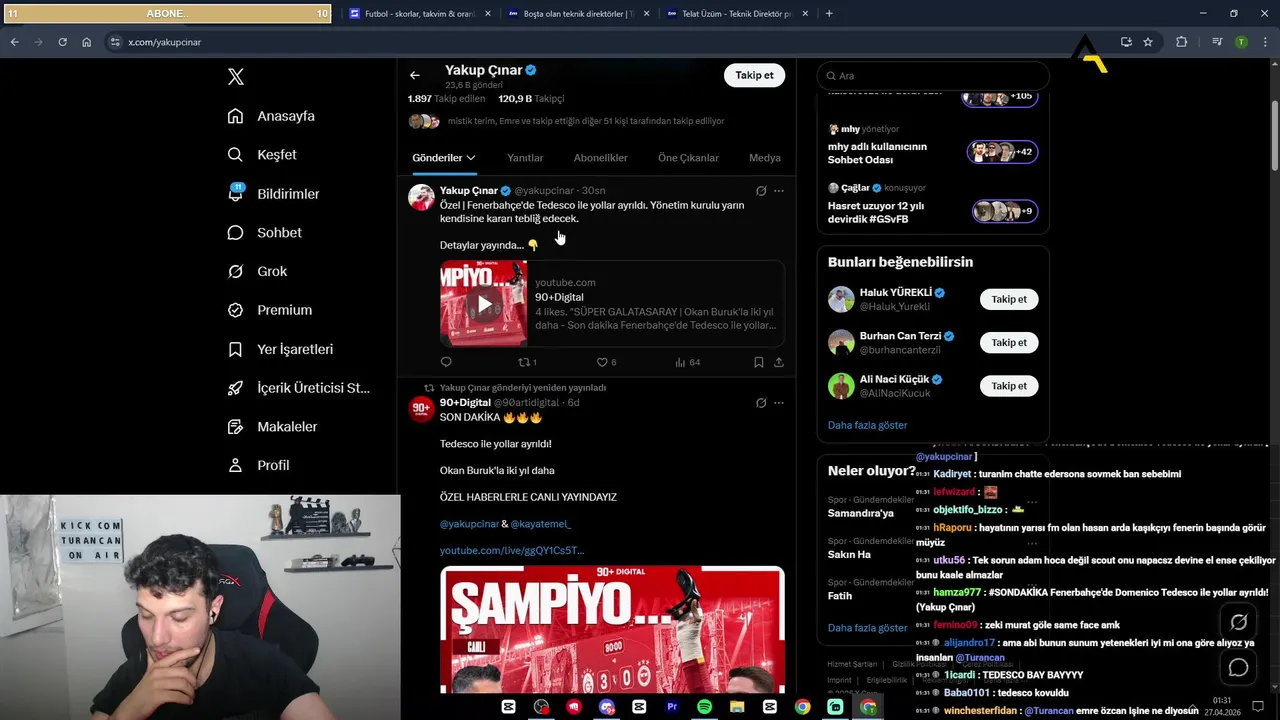Viewport: 1280px width, 720px height.
Task: Follow Burhan Can Terzi
Action: pos(1009,342)
